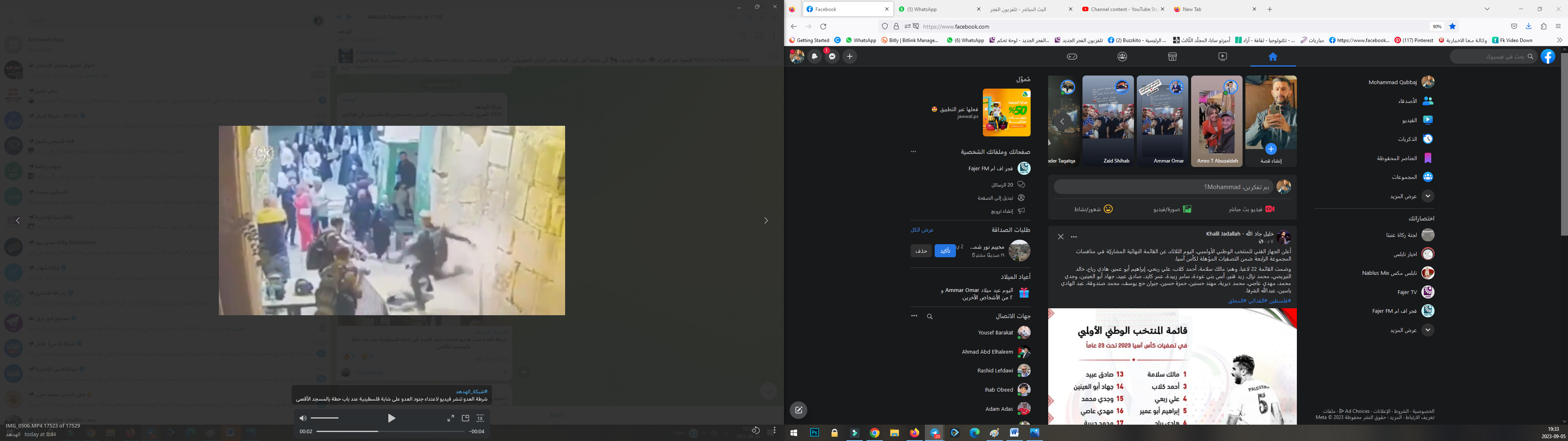
Task: Go back in Firefox browser
Action: pos(794,26)
